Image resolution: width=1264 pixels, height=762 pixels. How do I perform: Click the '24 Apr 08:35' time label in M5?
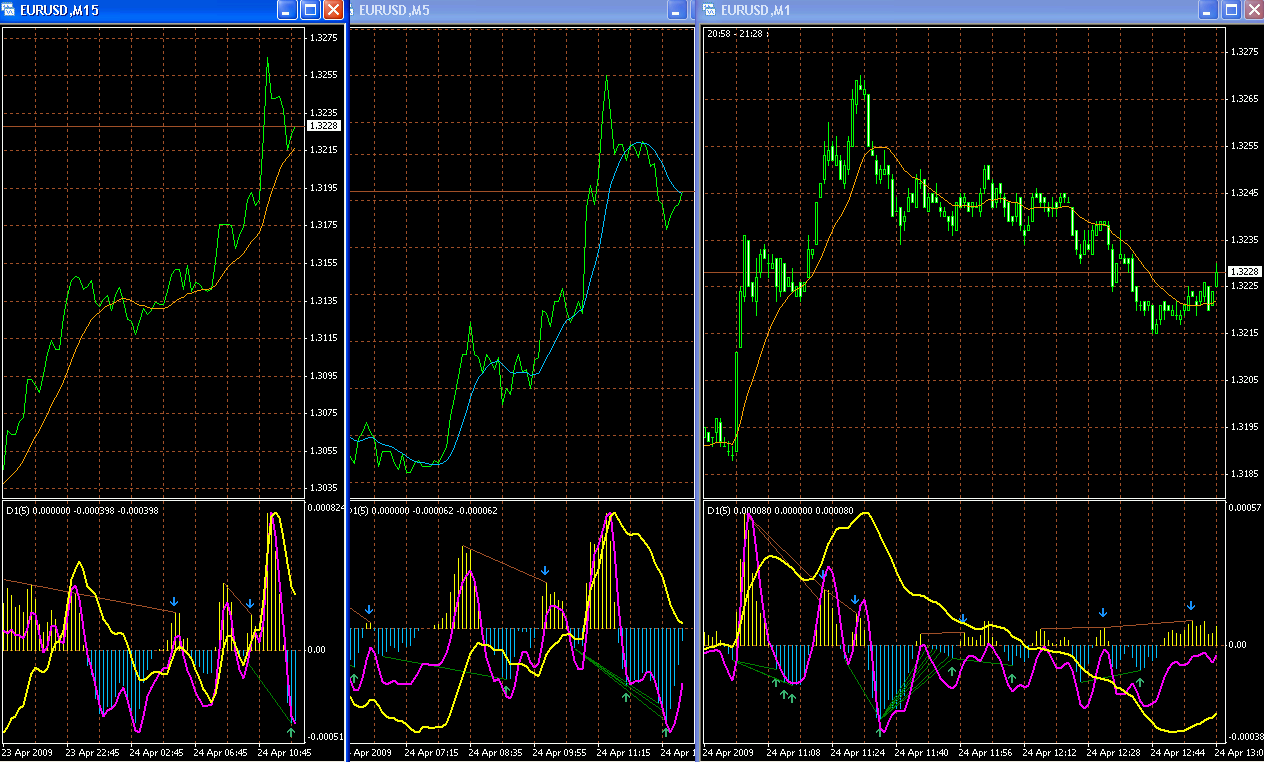[496, 752]
